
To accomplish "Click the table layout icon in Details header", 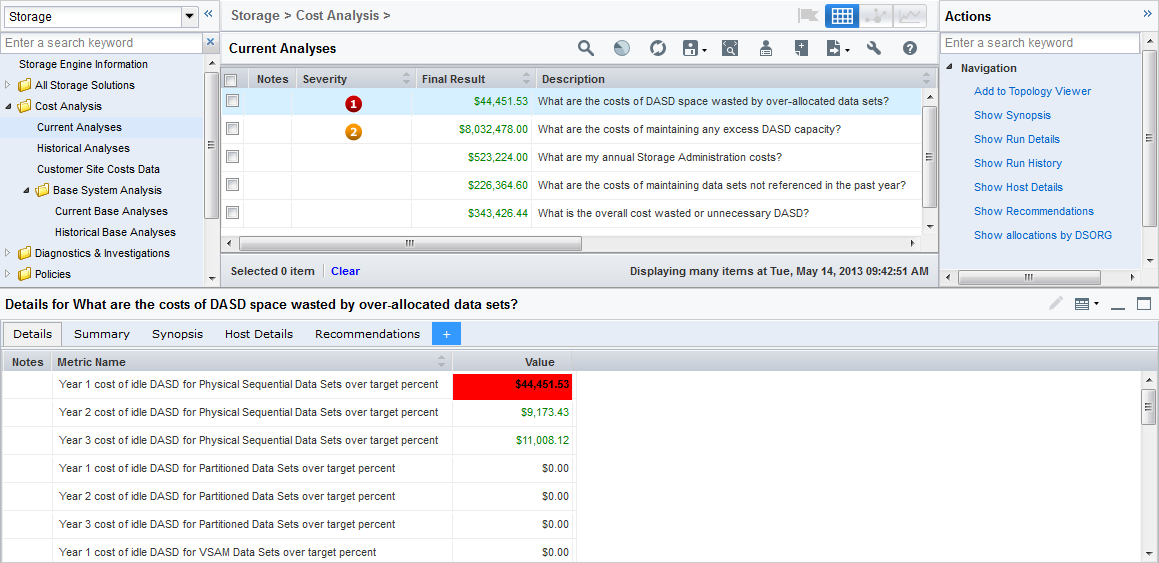I will pos(1082,304).
